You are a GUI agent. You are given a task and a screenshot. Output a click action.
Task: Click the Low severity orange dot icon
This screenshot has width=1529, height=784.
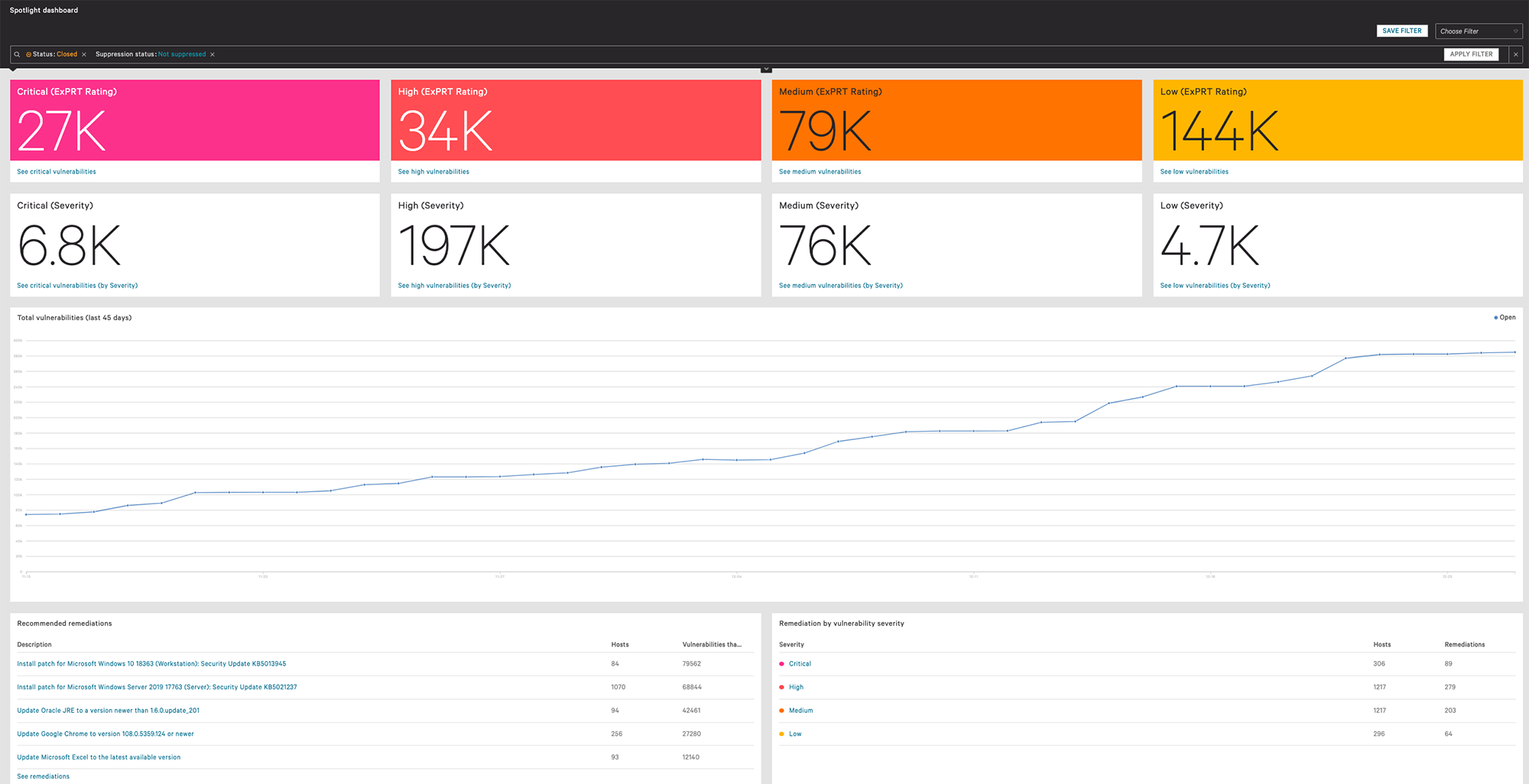(x=781, y=734)
